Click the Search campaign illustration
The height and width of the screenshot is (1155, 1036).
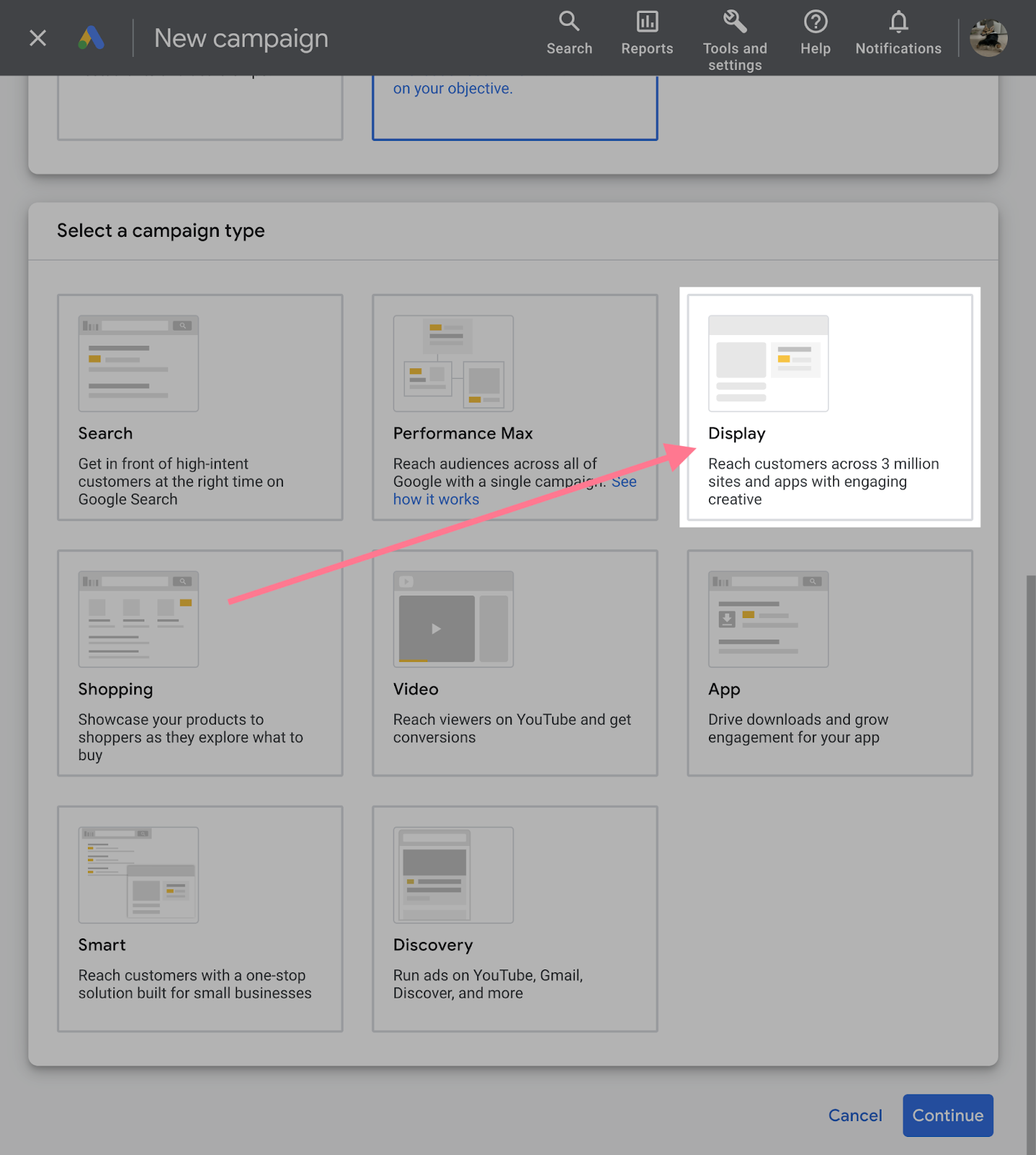click(139, 363)
